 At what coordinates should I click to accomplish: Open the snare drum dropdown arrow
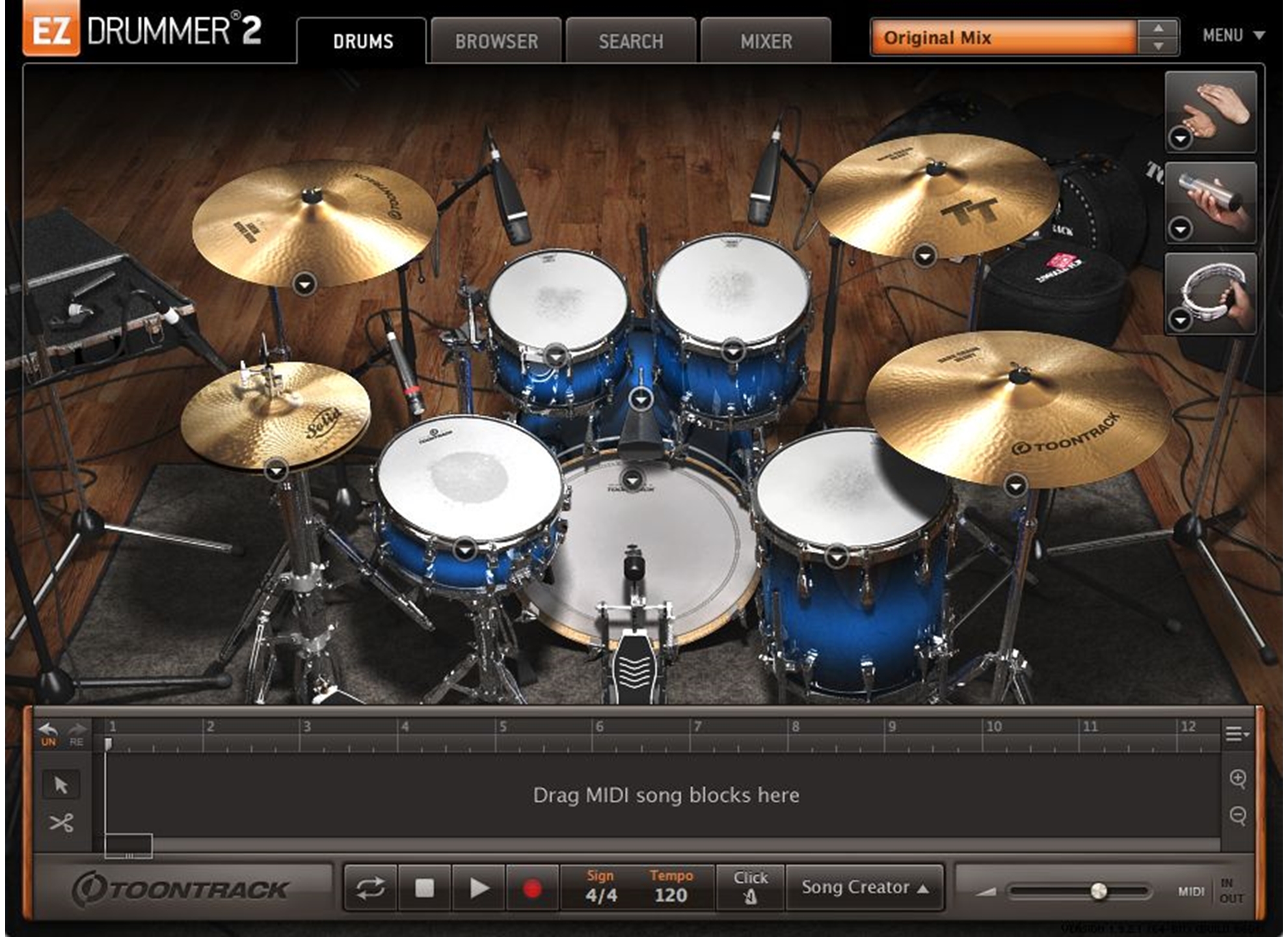pos(464,550)
